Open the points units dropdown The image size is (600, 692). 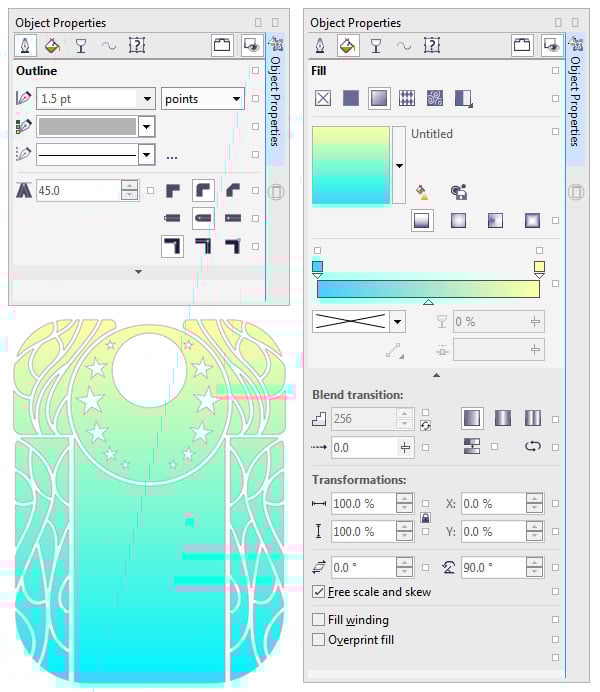(x=236, y=98)
